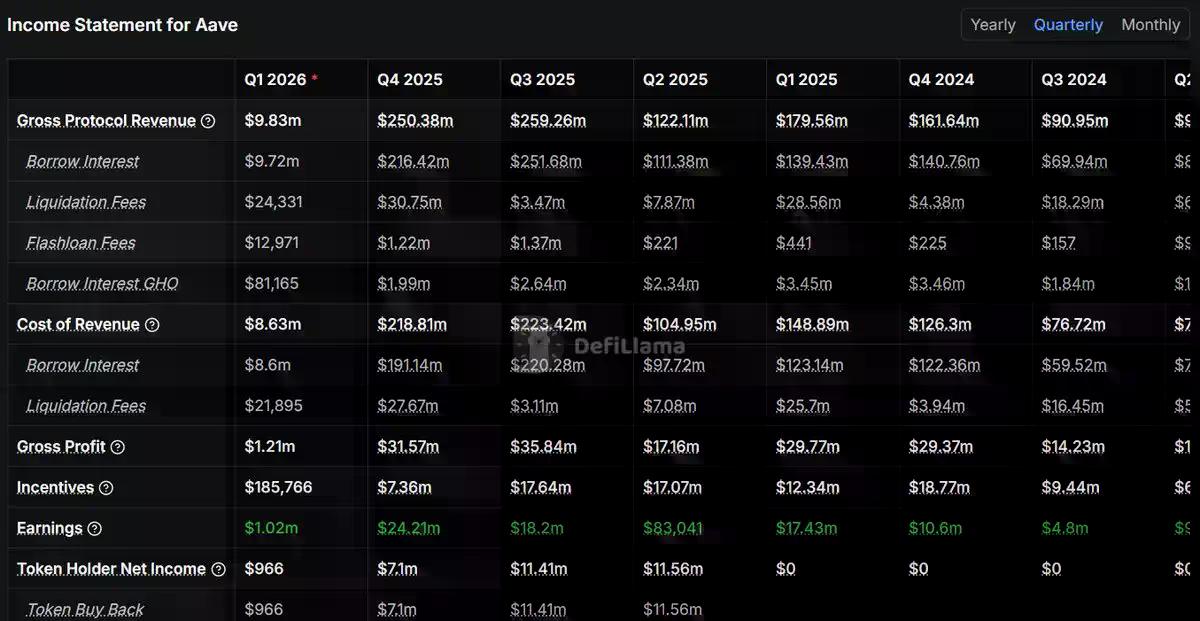
Task: Click the Q4 2025 column header
Action: 410,80
